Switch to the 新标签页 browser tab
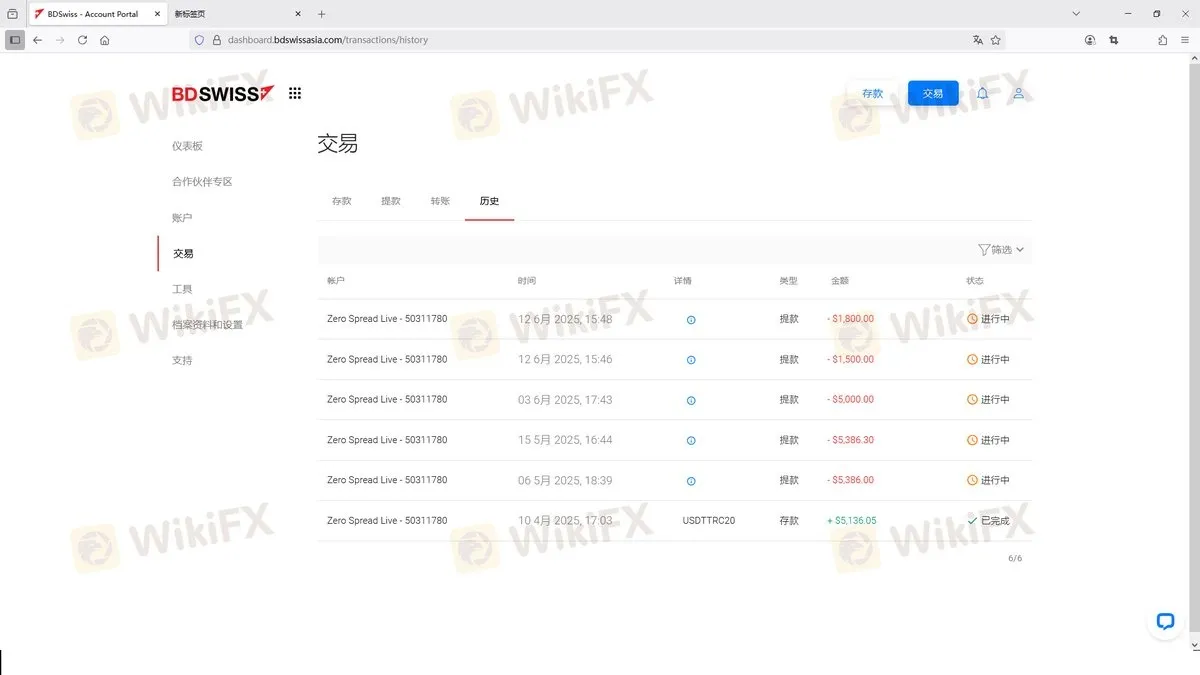 [x=238, y=14]
